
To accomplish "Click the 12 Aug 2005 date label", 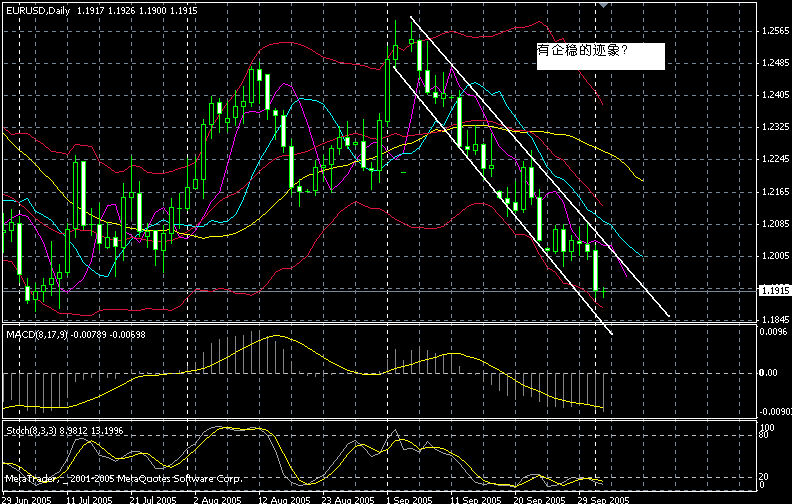I will tap(284, 500).
